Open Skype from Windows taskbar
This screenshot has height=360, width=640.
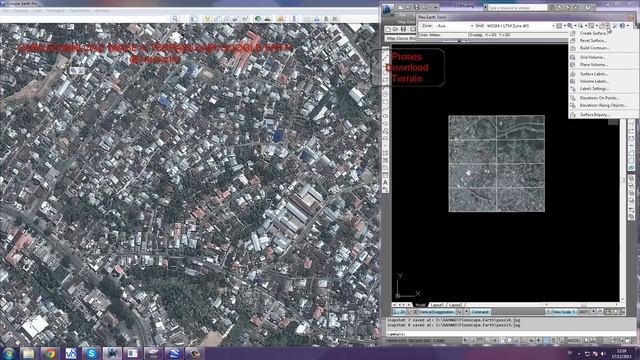click(91, 353)
